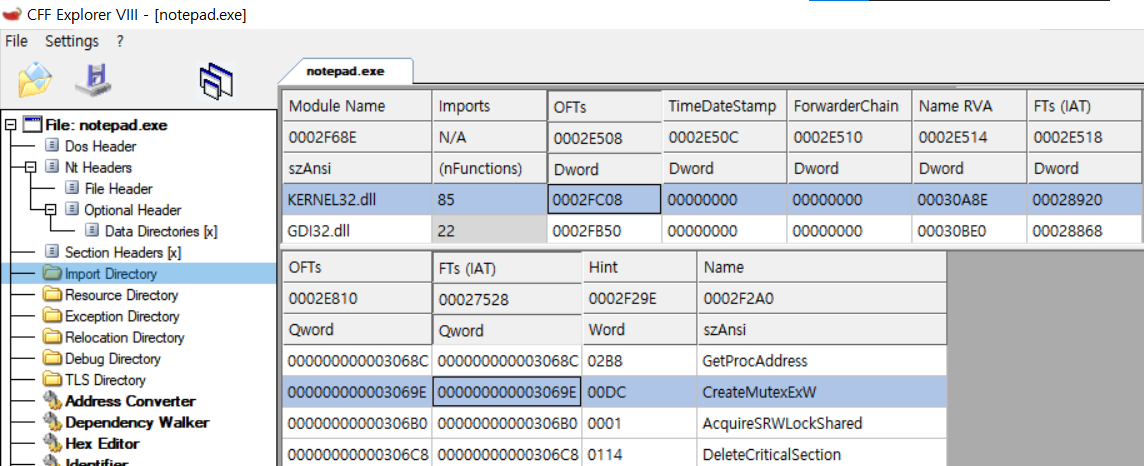Viewport: 1144px width, 466px height.
Task: Click the Imports column header
Action: 489,106
